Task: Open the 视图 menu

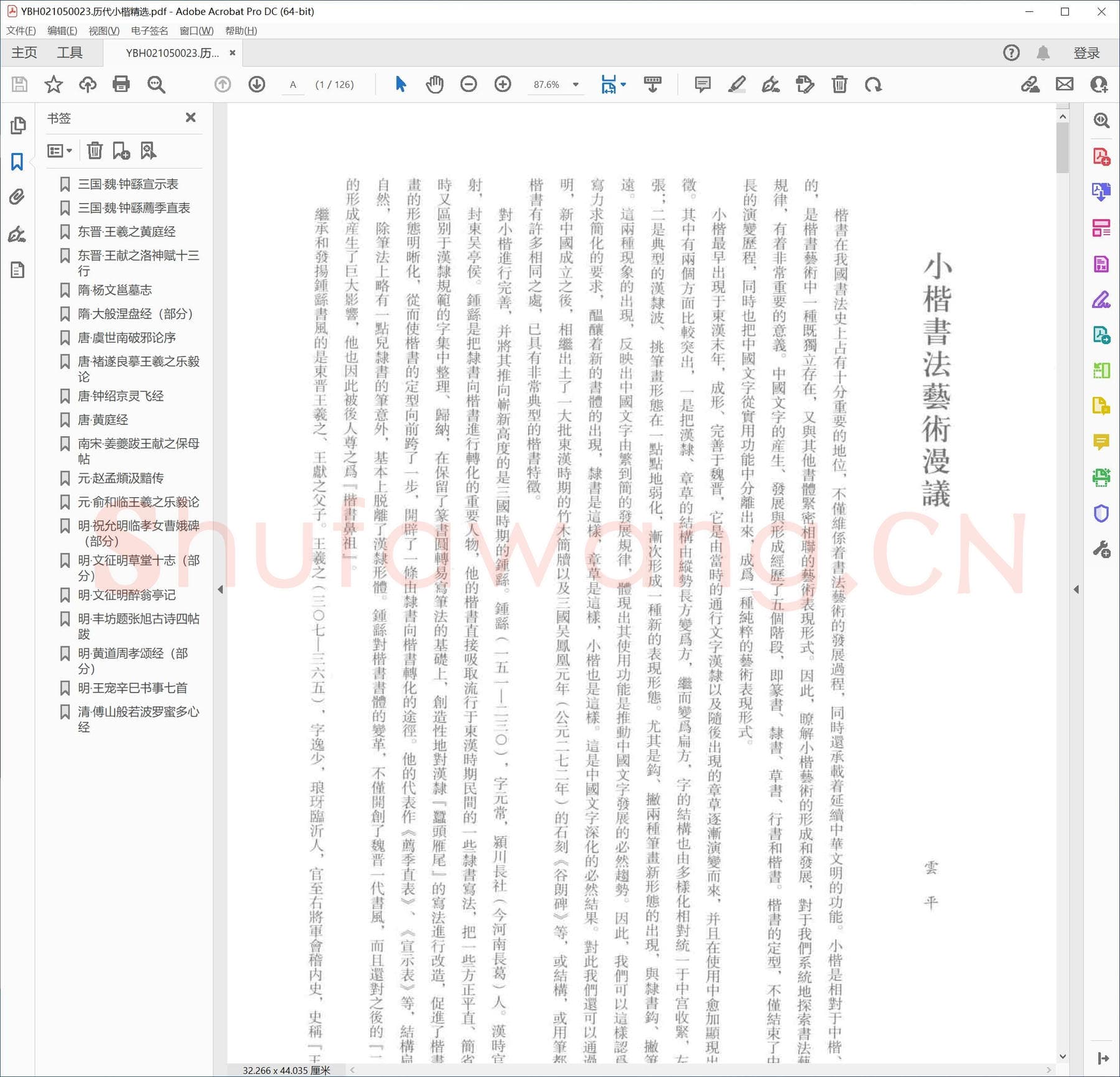Action: [x=104, y=30]
